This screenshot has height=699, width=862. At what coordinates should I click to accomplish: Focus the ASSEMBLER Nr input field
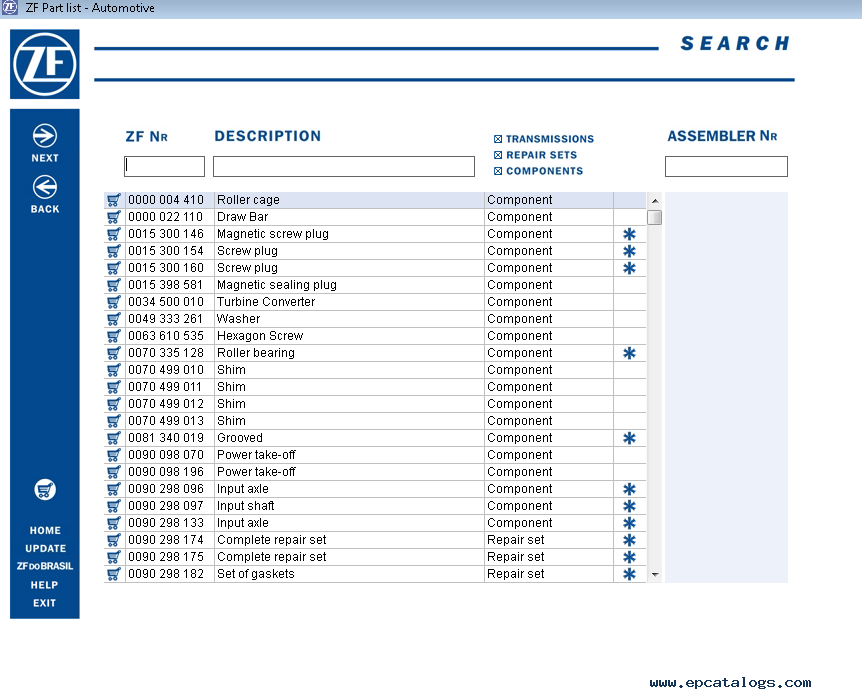[x=726, y=167]
